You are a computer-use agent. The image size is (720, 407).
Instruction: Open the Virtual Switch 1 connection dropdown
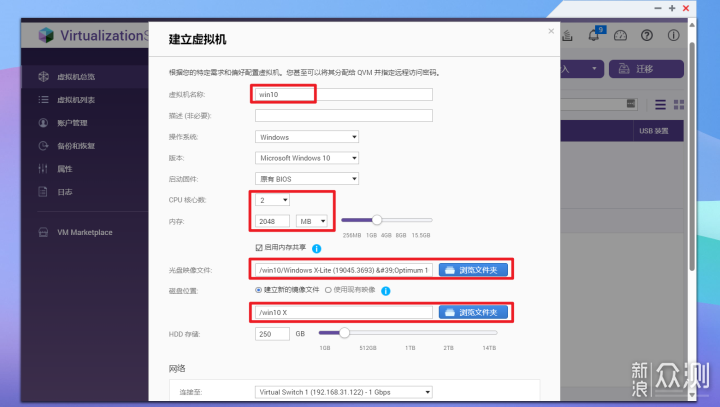click(x=343, y=392)
